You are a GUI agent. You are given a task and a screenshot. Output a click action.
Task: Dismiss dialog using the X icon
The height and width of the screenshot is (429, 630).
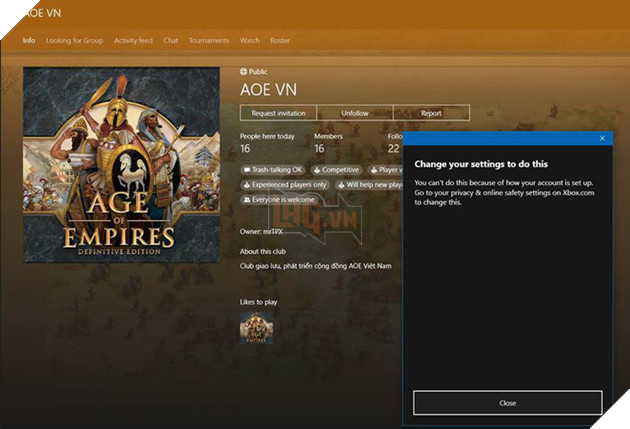(602, 138)
